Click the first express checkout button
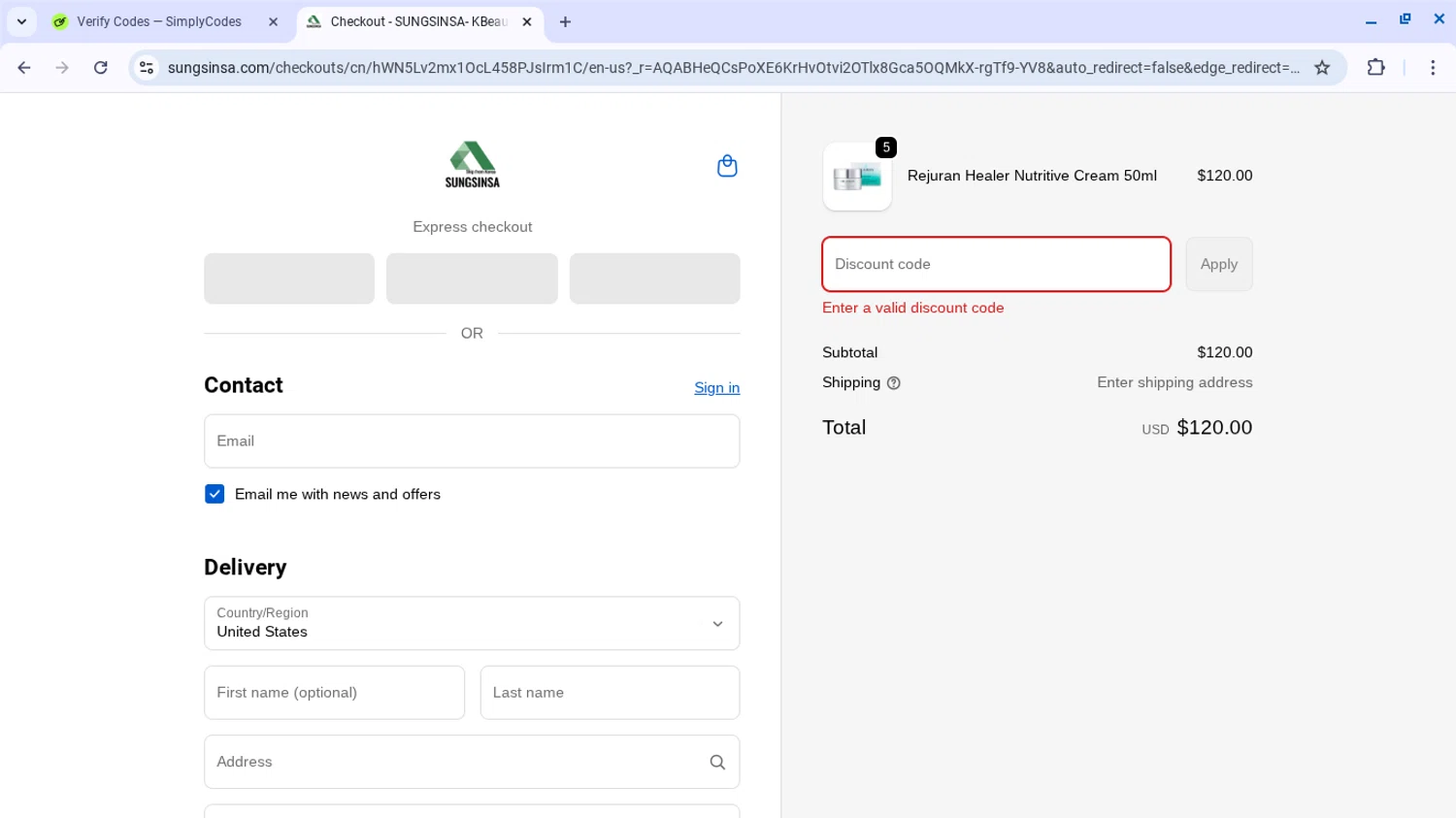The height and width of the screenshot is (818, 1456). pos(289,278)
